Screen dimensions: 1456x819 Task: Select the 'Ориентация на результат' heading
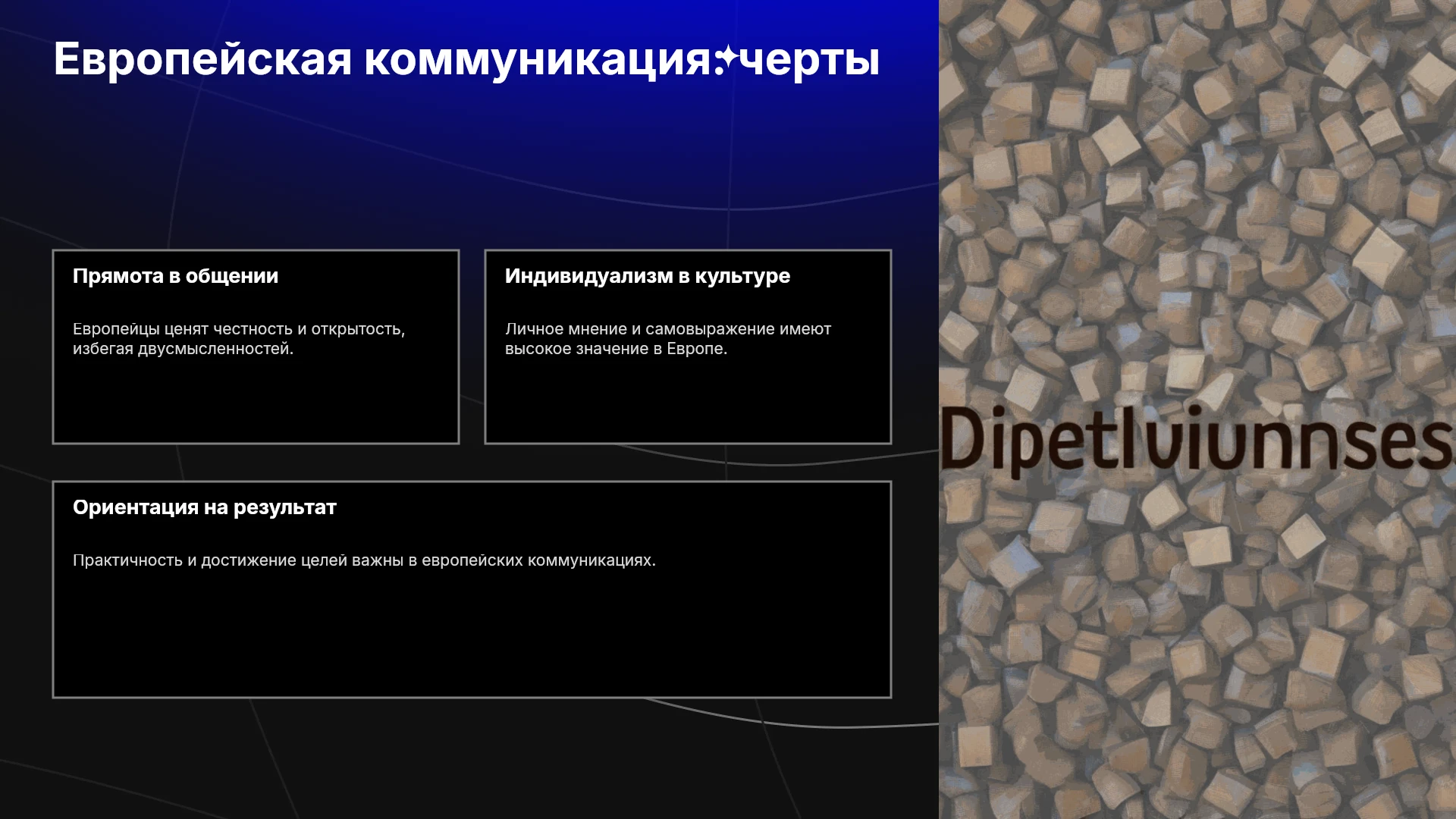[205, 507]
